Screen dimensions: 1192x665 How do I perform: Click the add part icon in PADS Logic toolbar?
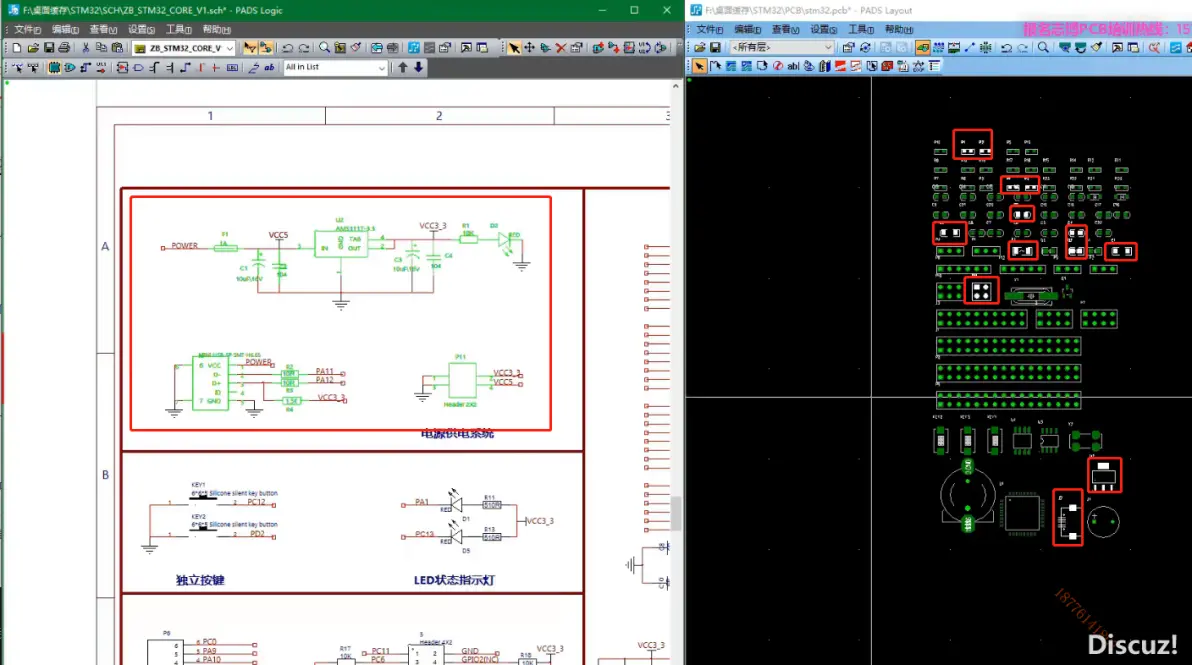click(54, 67)
